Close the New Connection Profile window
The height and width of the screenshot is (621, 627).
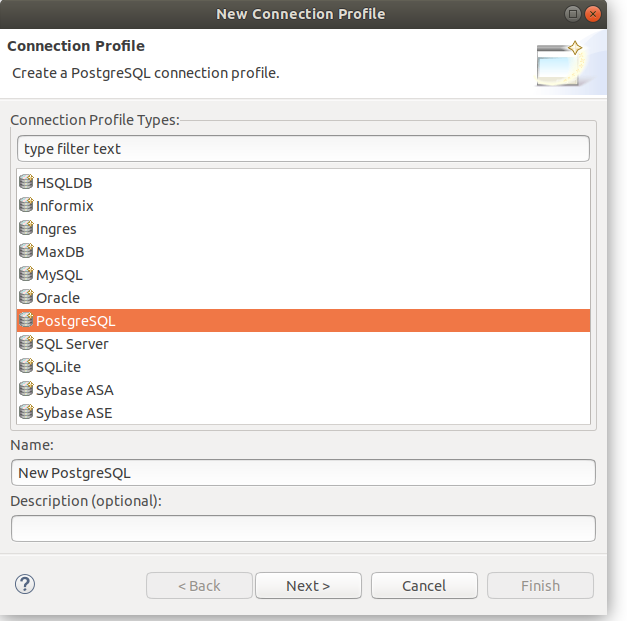point(593,14)
